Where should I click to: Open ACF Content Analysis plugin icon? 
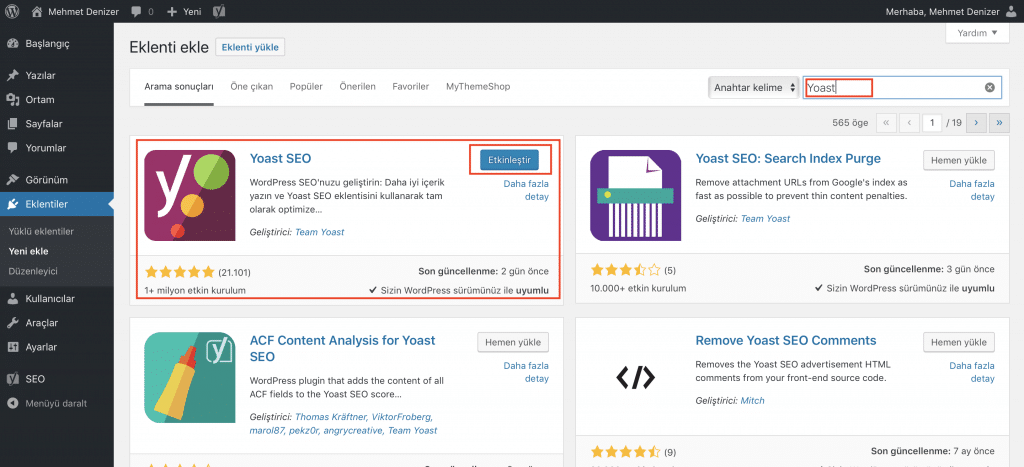click(x=190, y=378)
